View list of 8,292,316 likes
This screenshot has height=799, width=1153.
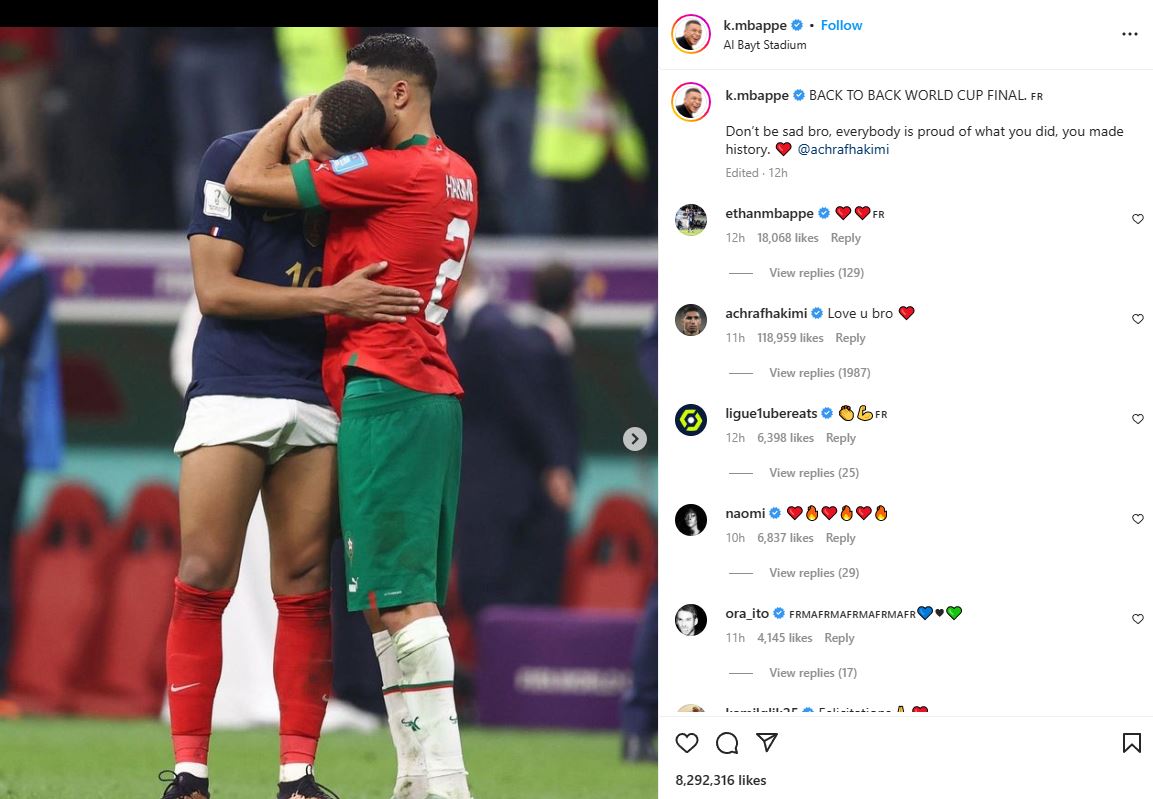[x=721, y=780]
